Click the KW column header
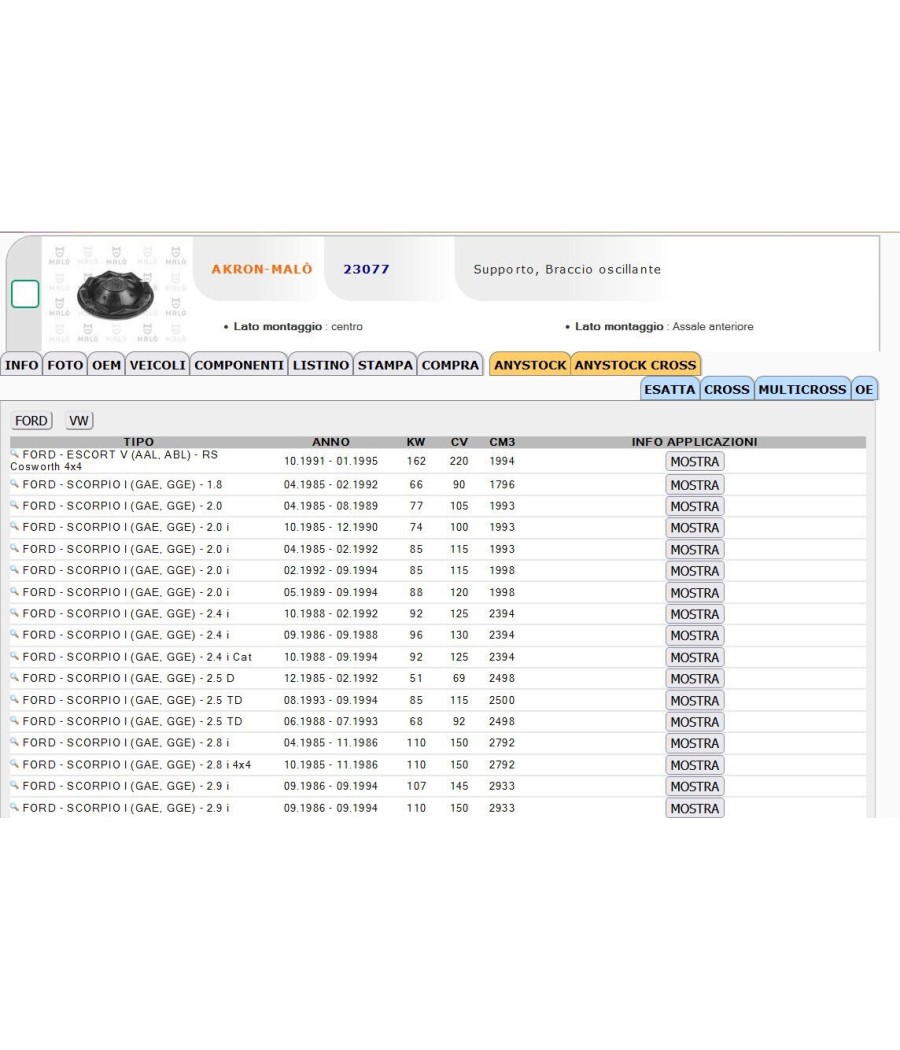This screenshot has width=900, height=1050. pos(416,442)
